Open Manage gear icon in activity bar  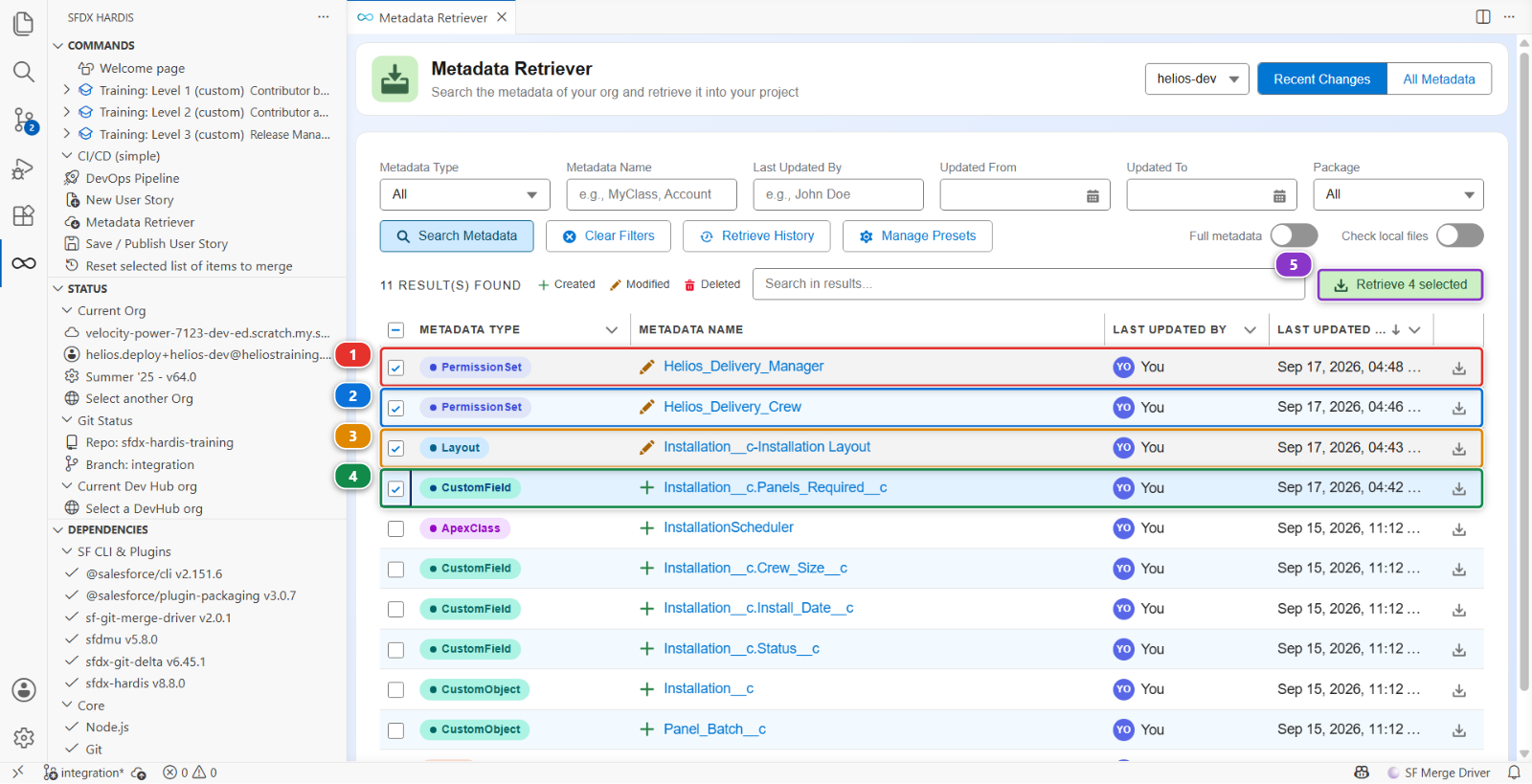pyautogui.click(x=24, y=738)
